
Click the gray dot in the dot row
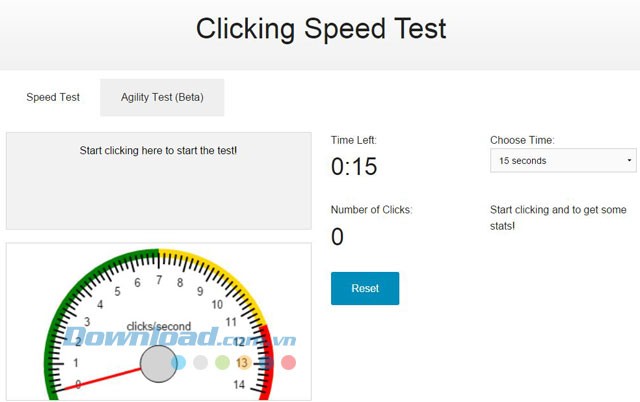point(200,362)
